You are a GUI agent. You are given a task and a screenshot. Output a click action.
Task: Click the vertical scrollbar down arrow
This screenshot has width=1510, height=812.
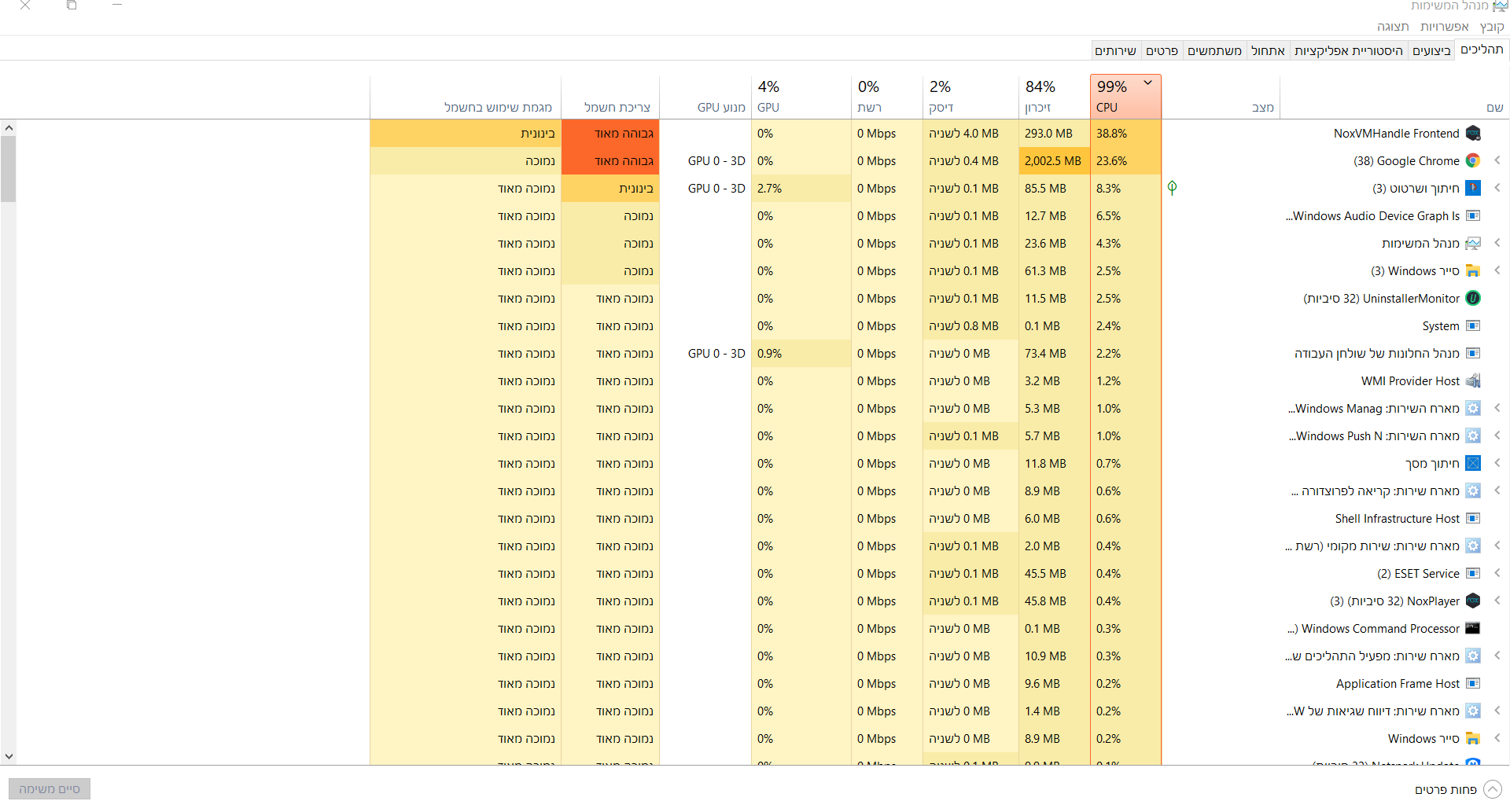[x=9, y=756]
